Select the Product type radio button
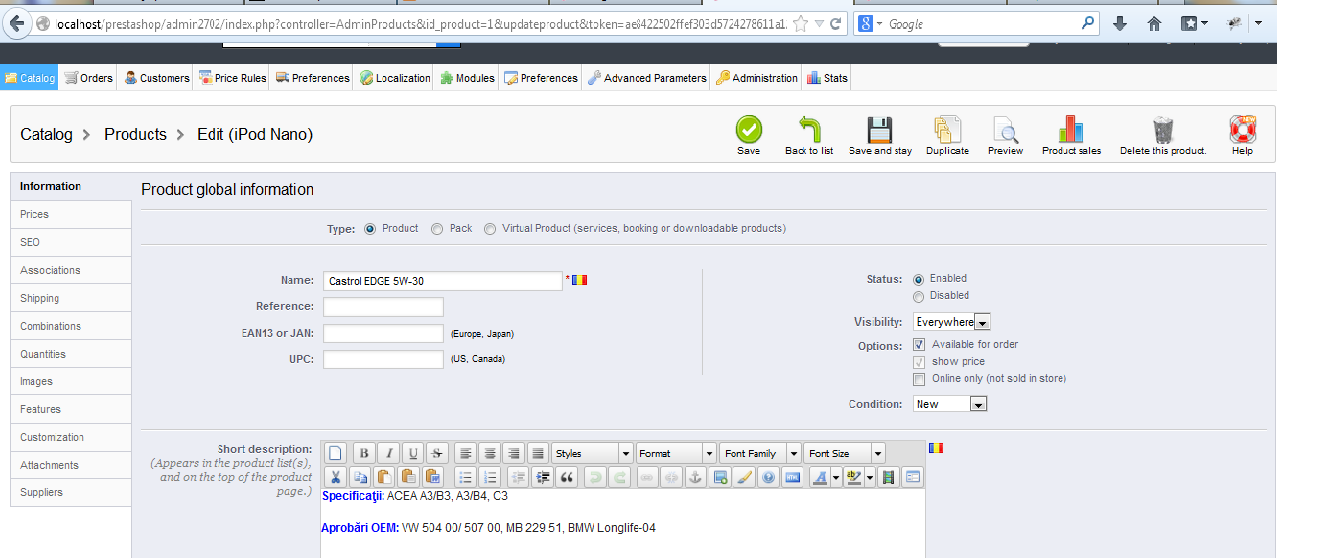 pyautogui.click(x=370, y=229)
